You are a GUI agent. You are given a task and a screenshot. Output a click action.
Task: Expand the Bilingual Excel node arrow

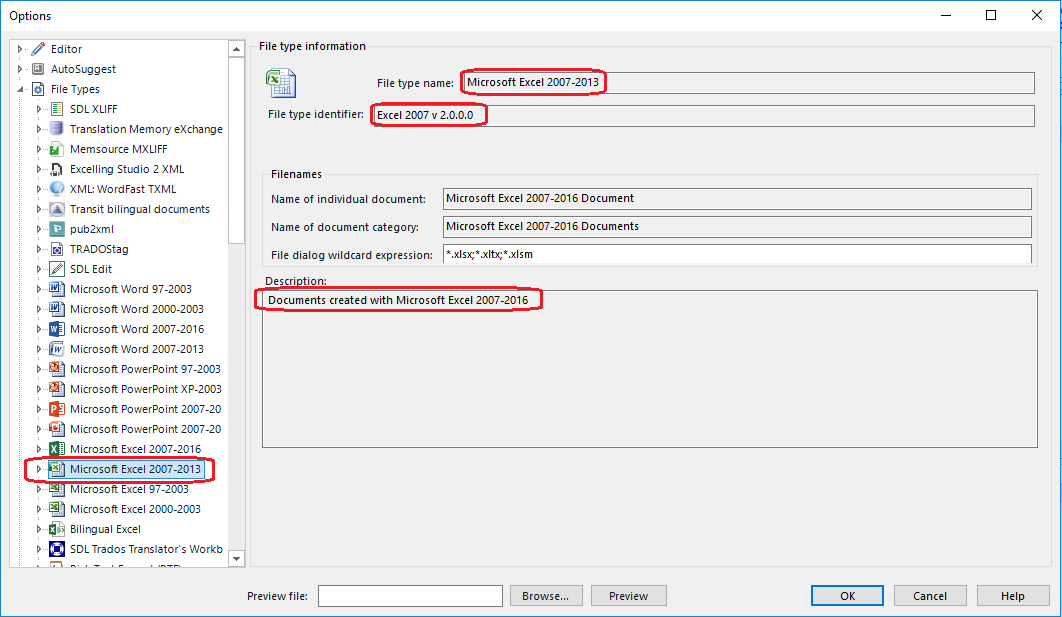39,528
